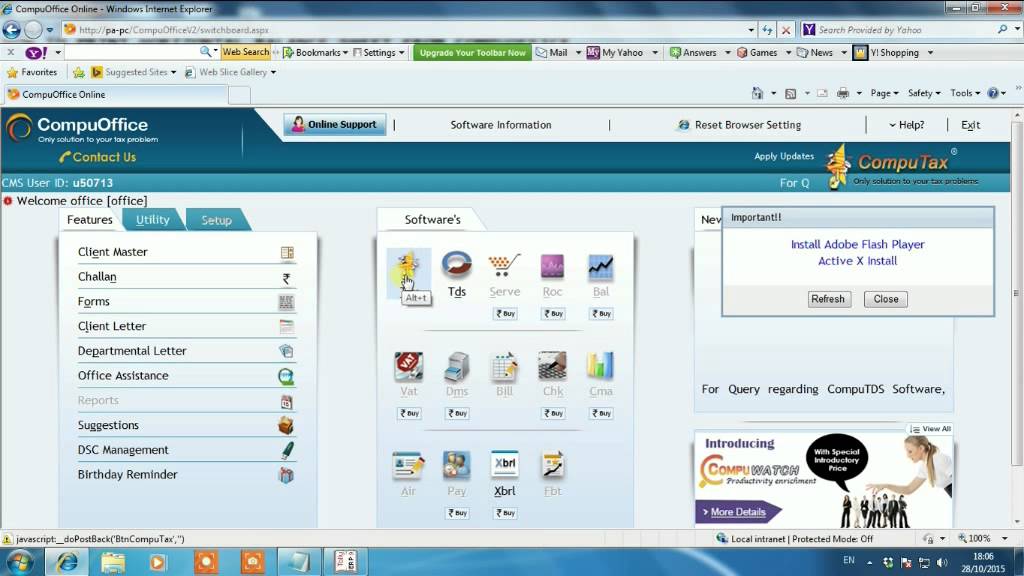Click the Contact Us link
The image size is (1024, 576).
pos(98,157)
